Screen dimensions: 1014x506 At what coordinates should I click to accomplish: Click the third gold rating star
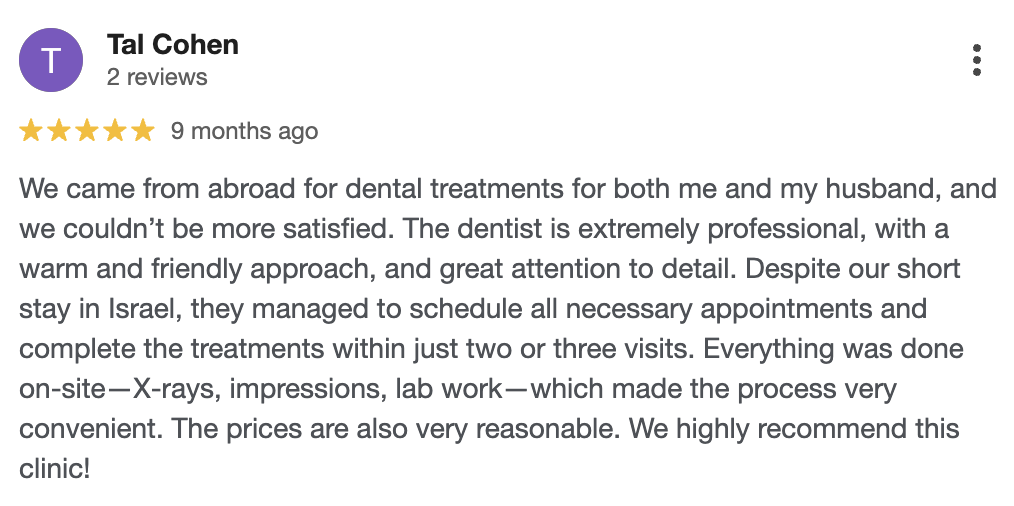(87, 131)
